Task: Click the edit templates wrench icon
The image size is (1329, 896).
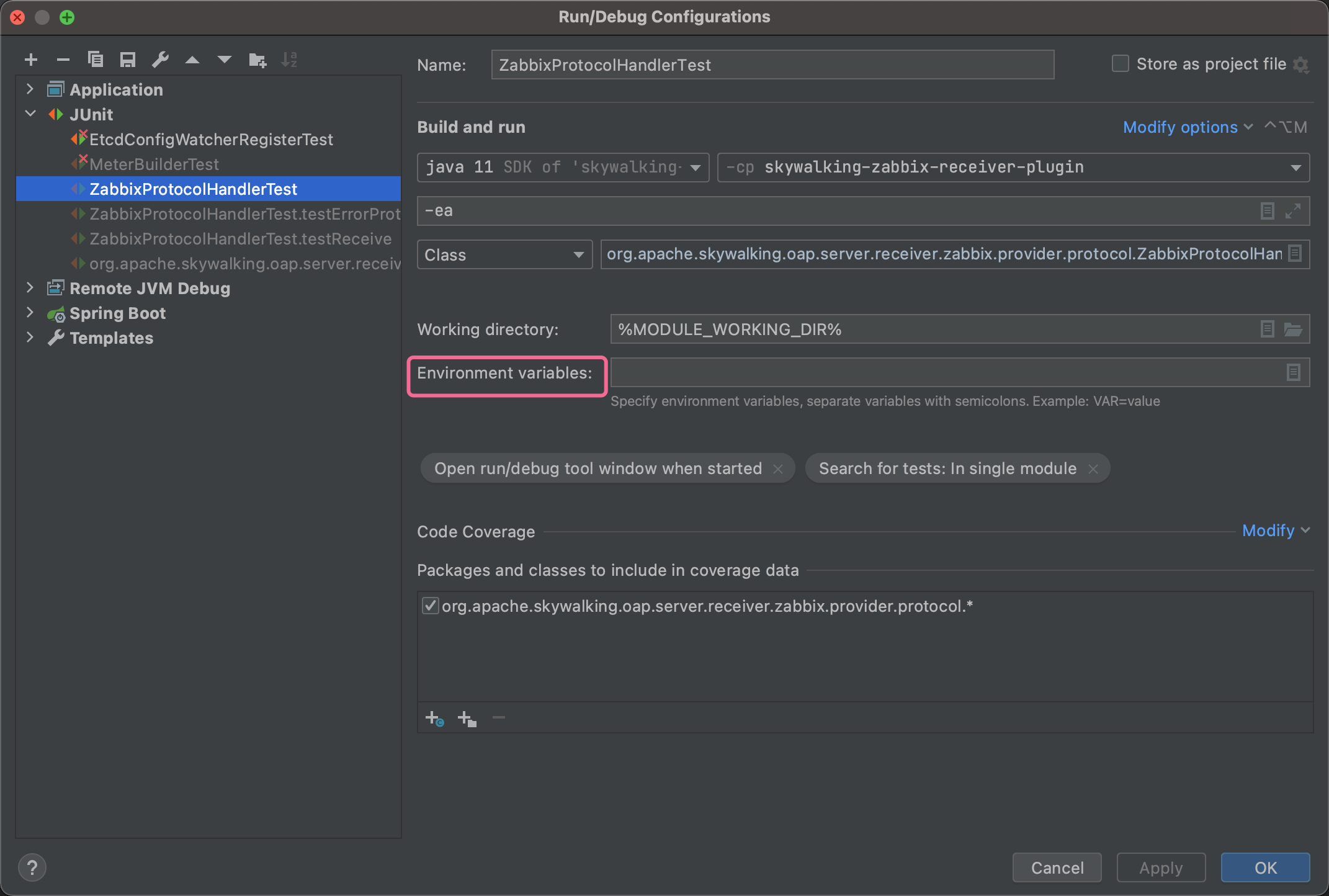Action: point(160,60)
